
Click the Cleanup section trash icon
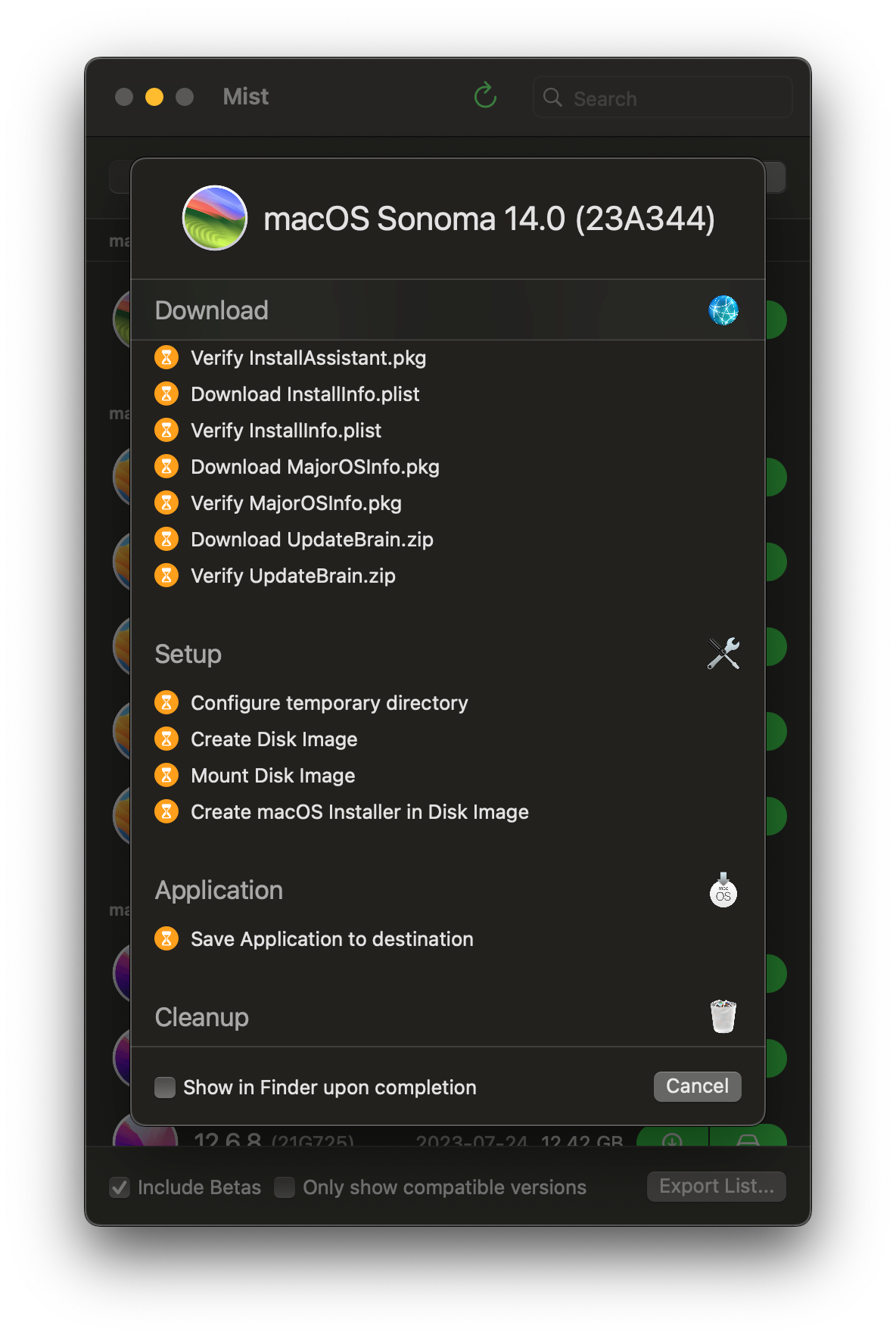point(723,1016)
